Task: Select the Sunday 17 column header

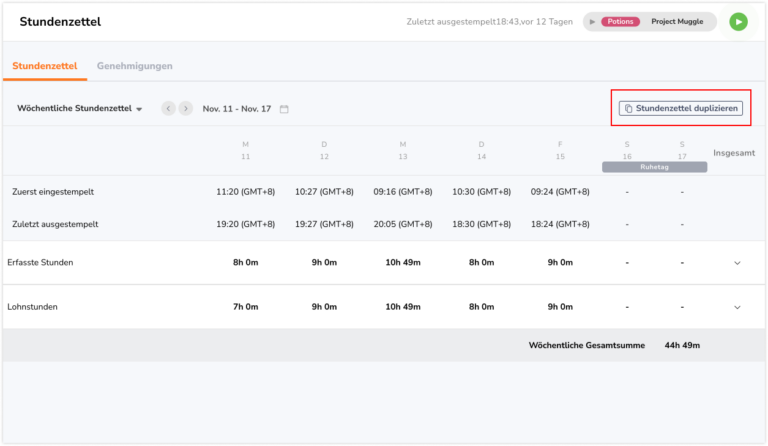Action: tap(682, 150)
